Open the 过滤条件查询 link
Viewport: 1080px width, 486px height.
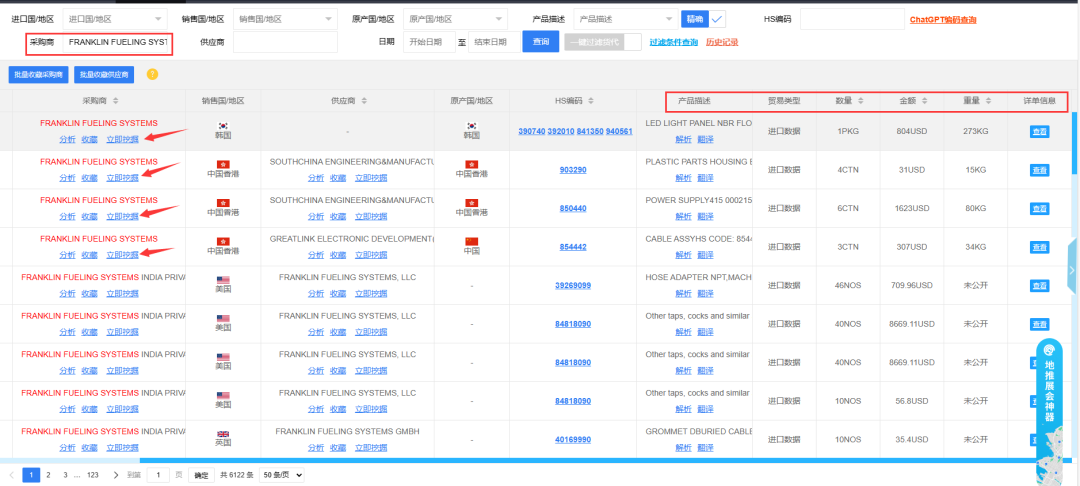pyautogui.click(x=674, y=42)
